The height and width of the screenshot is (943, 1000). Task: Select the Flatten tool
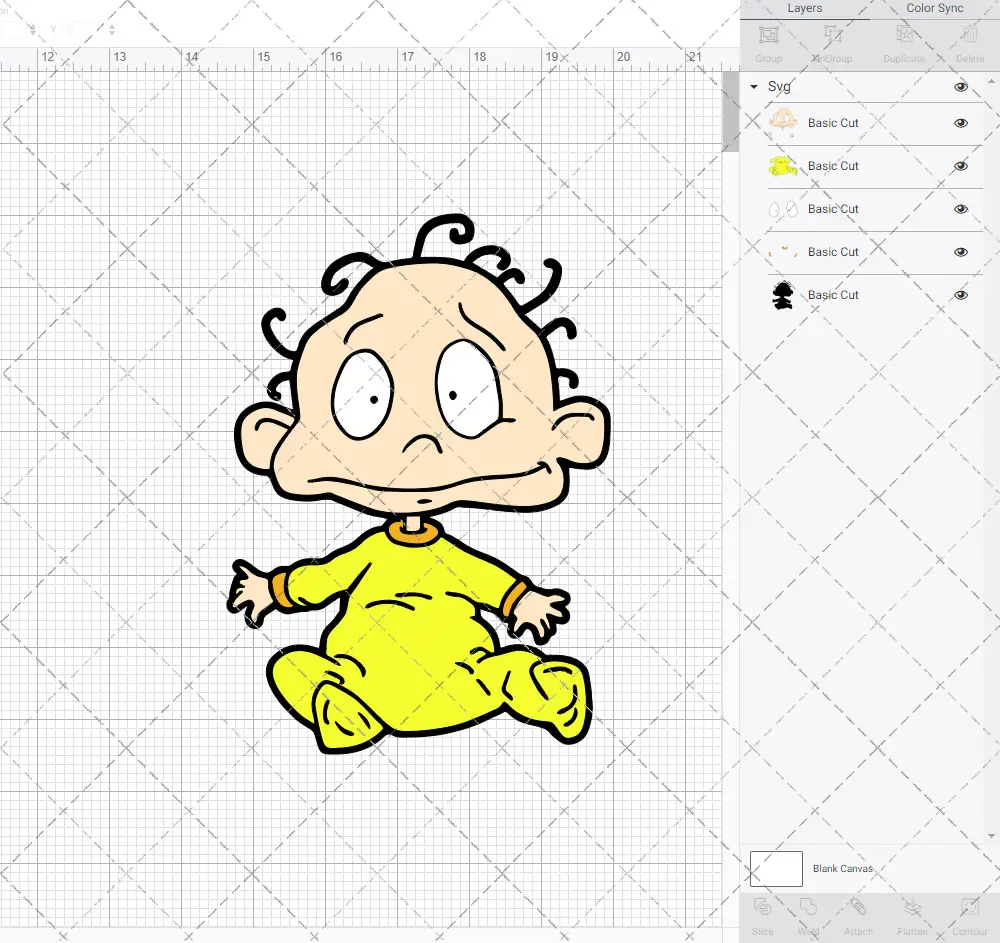pyautogui.click(x=913, y=908)
